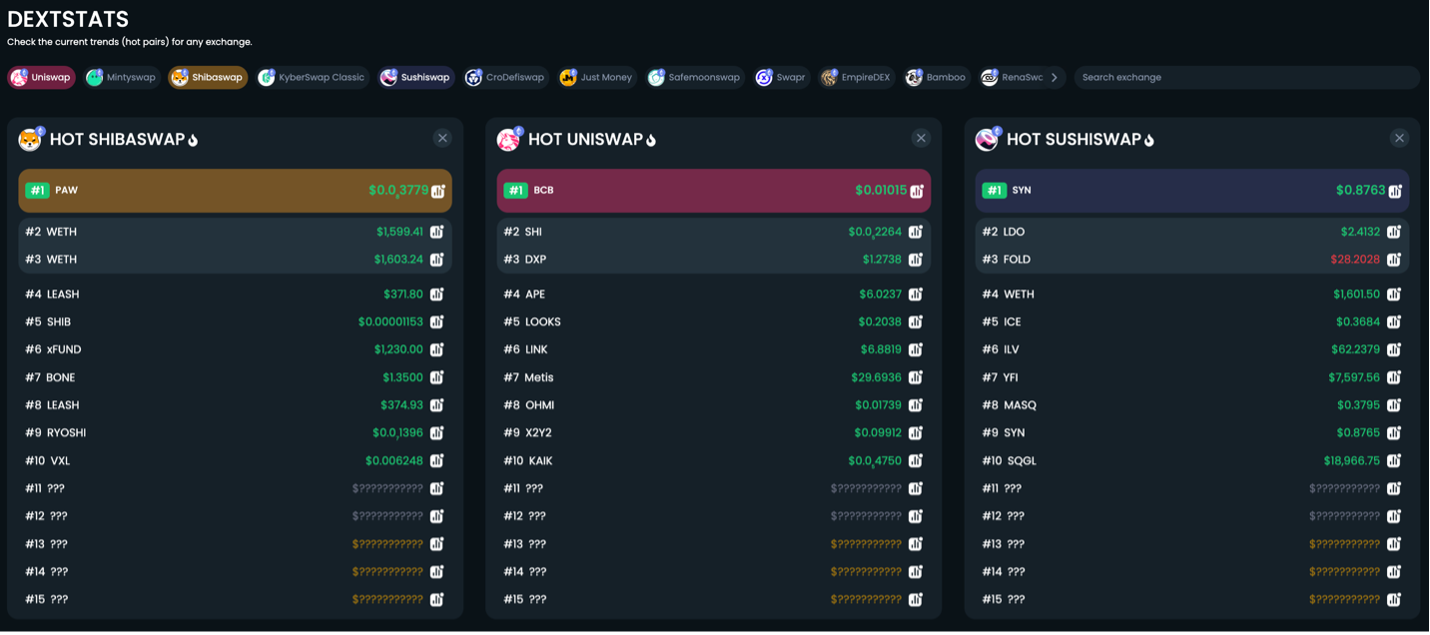Viewport: 1430px width, 635px height.
Task: Toggle the Safemoonswap exchange chip
Action: click(695, 77)
